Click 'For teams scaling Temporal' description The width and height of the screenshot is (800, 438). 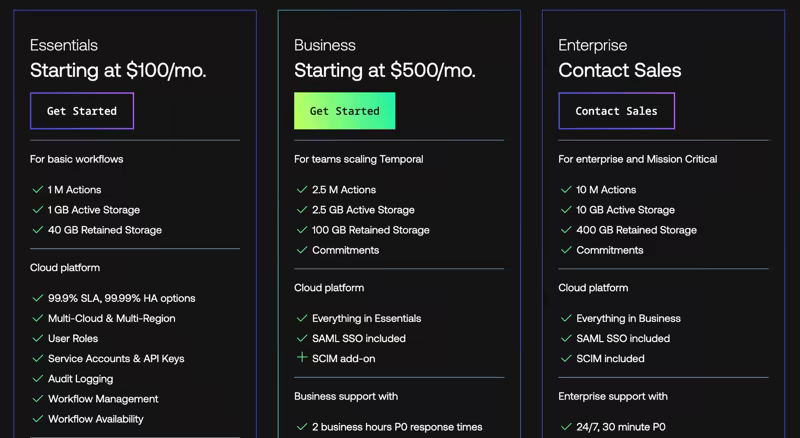359,159
